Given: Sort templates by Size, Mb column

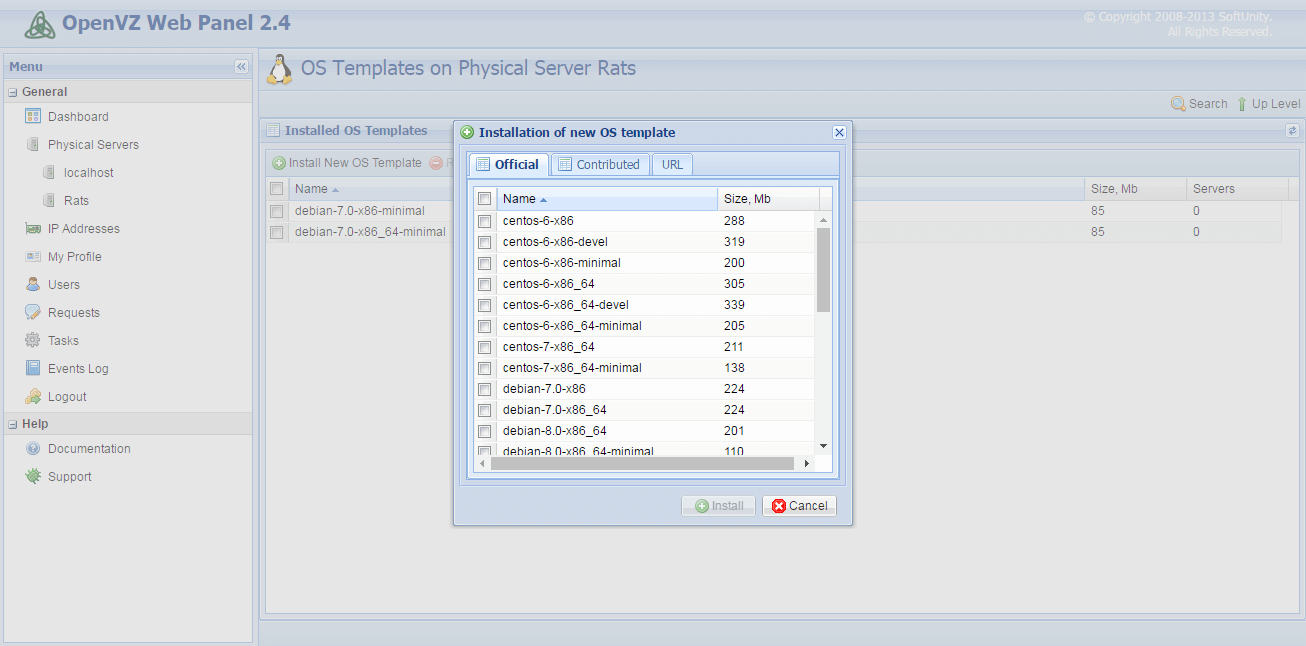Looking at the screenshot, I should [766, 199].
